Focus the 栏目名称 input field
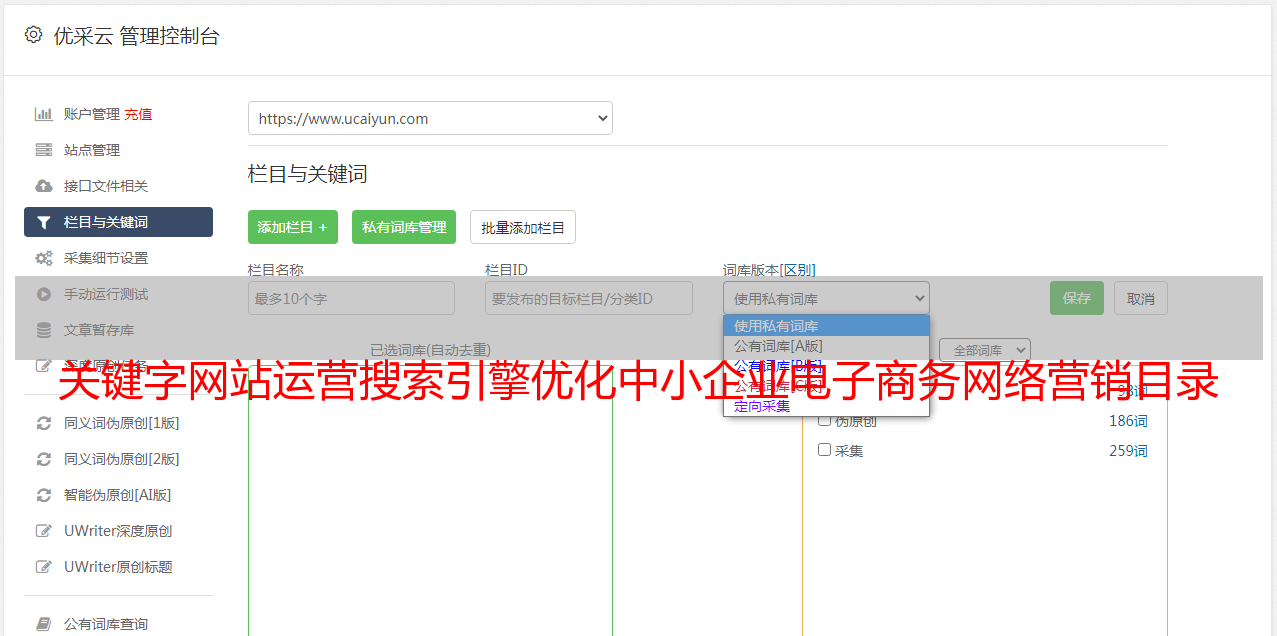The image size is (1277, 636). [351, 298]
